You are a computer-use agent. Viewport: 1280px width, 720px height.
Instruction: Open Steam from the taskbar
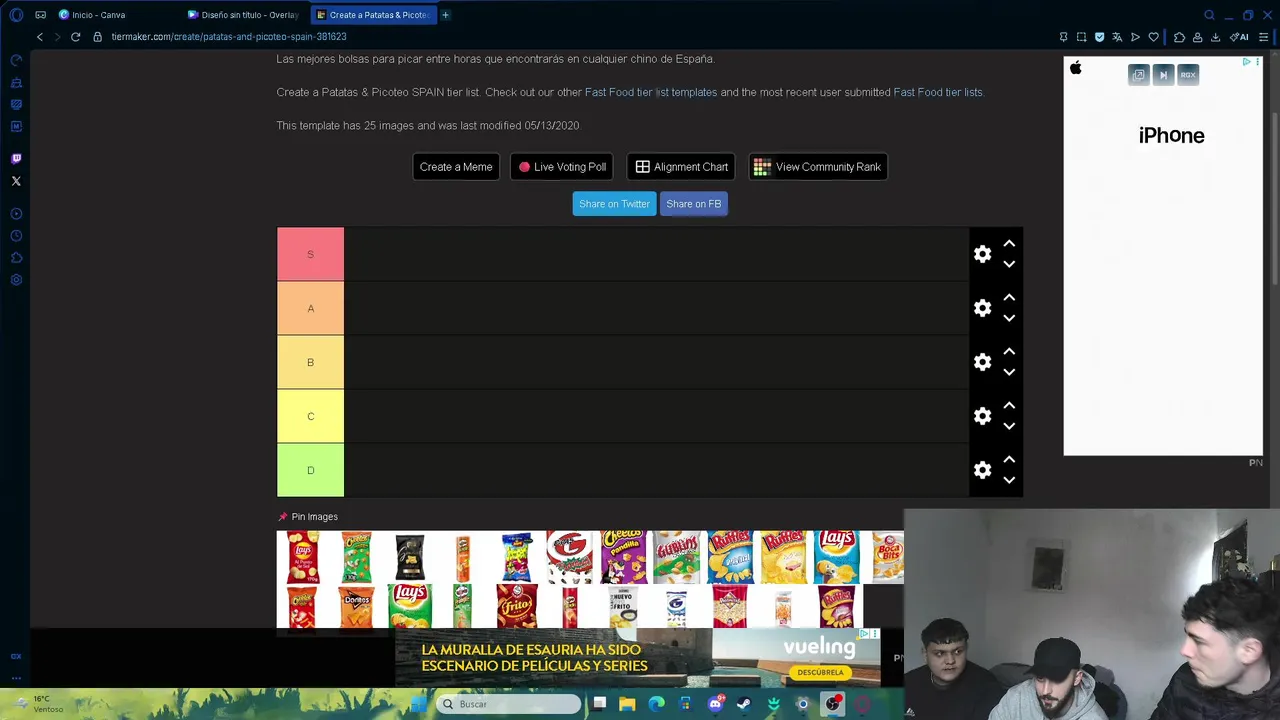coord(744,704)
